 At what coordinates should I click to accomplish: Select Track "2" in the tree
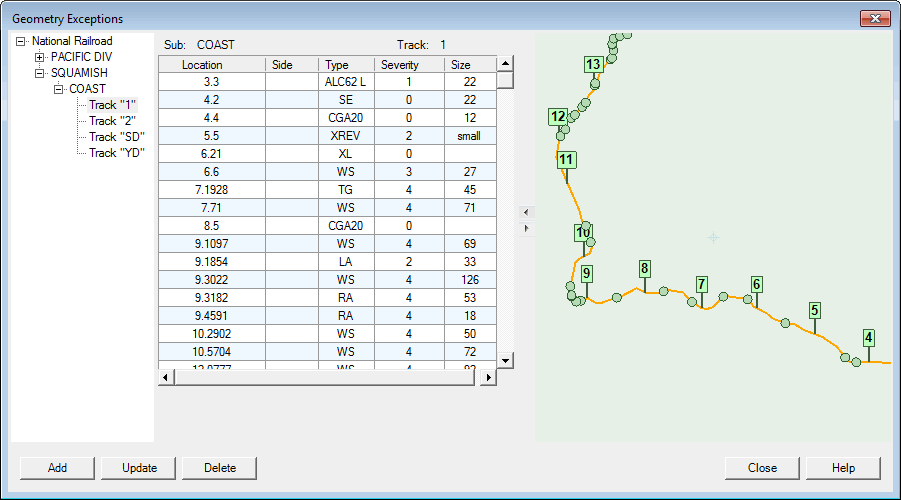[x=112, y=121]
